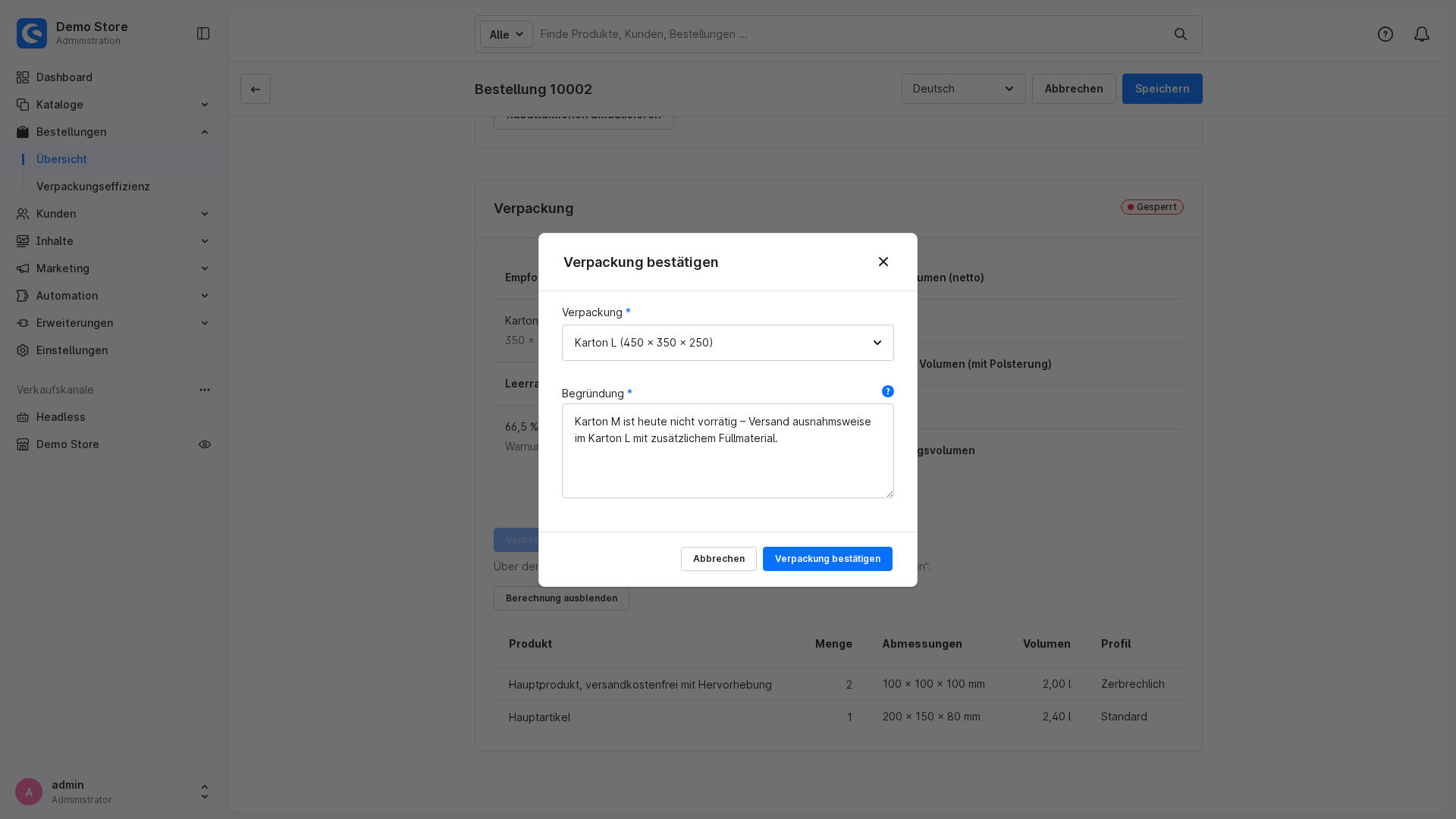Image resolution: width=1456 pixels, height=819 pixels.
Task: Expand the Inhalte menu
Action: [x=114, y=241]
